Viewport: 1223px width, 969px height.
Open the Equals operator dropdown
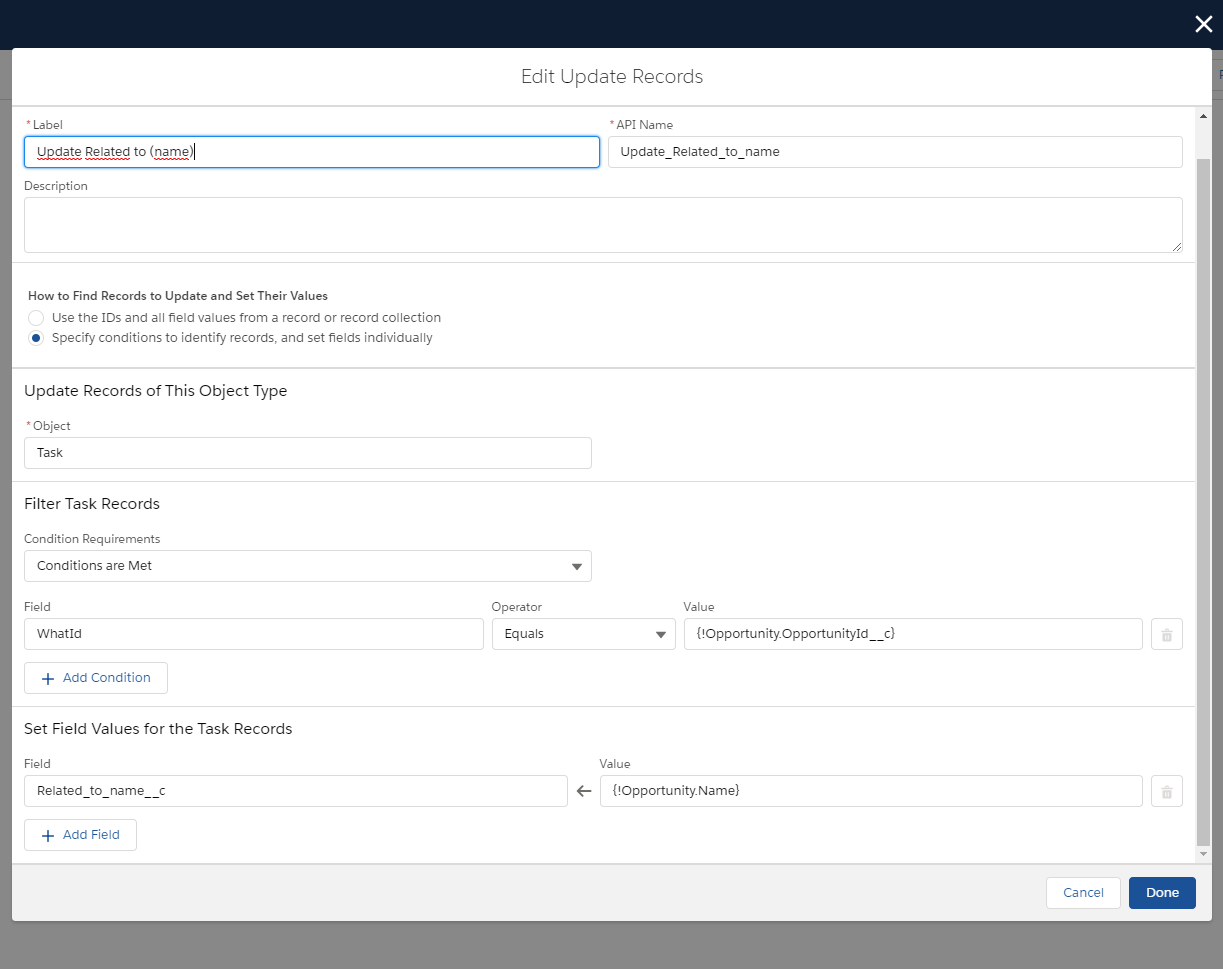click(x=583, y=634)
